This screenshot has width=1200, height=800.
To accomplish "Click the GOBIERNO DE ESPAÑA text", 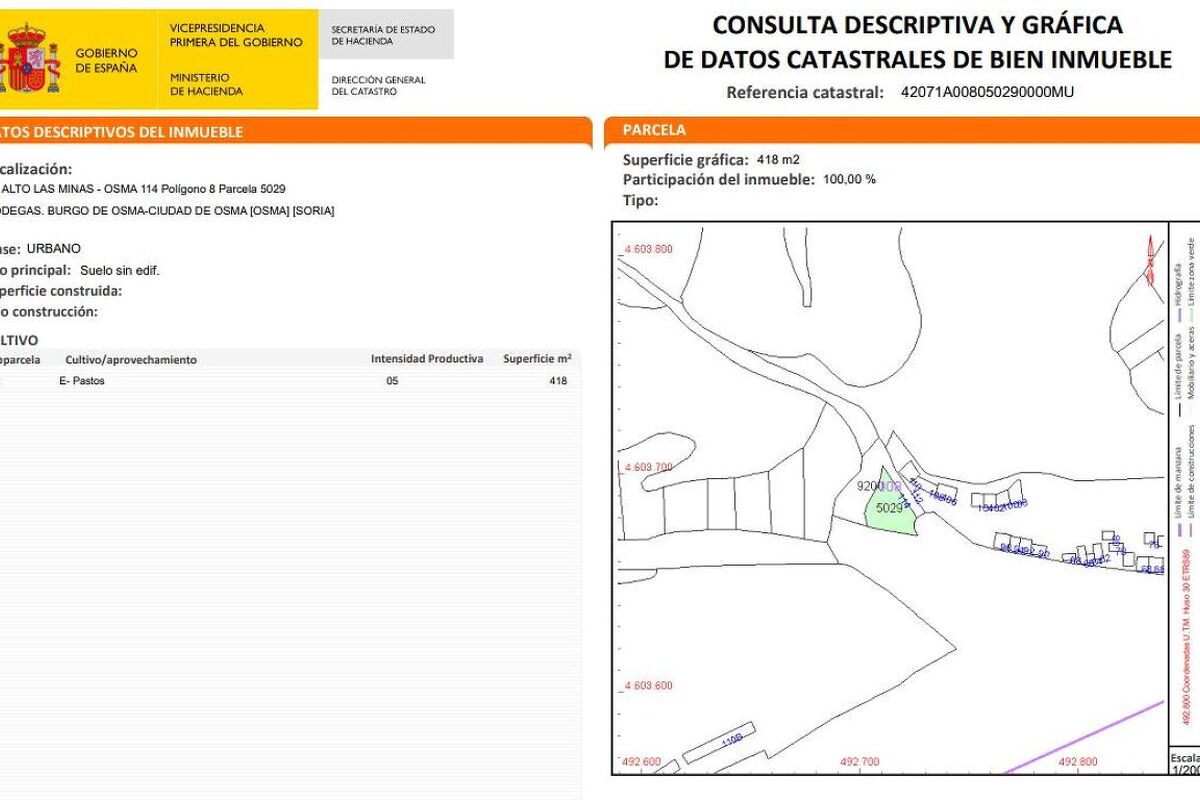I will 106,60.
